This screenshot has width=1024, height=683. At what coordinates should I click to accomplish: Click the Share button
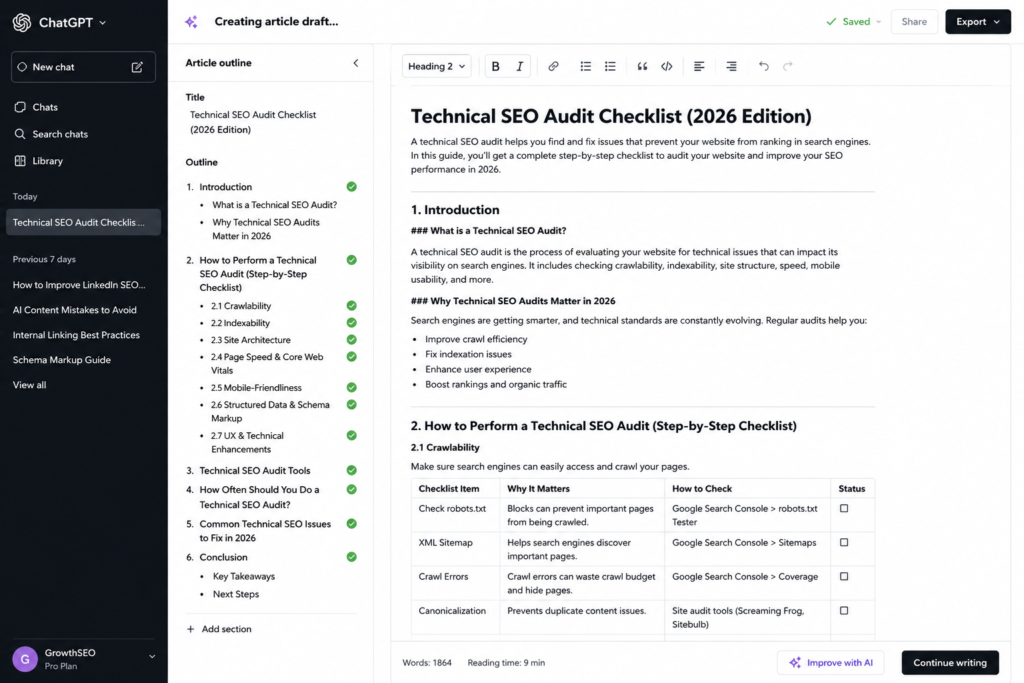point(914,22)
